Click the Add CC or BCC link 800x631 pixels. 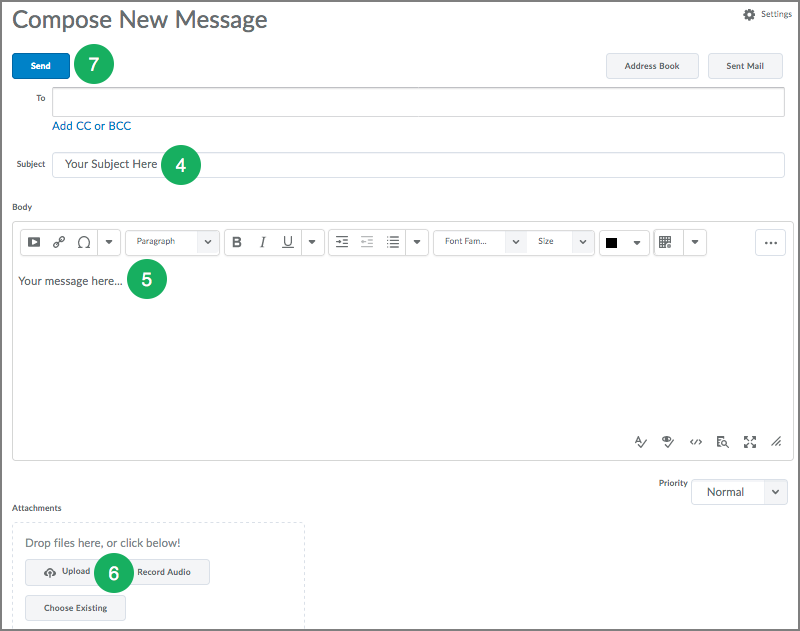(91, 126)
